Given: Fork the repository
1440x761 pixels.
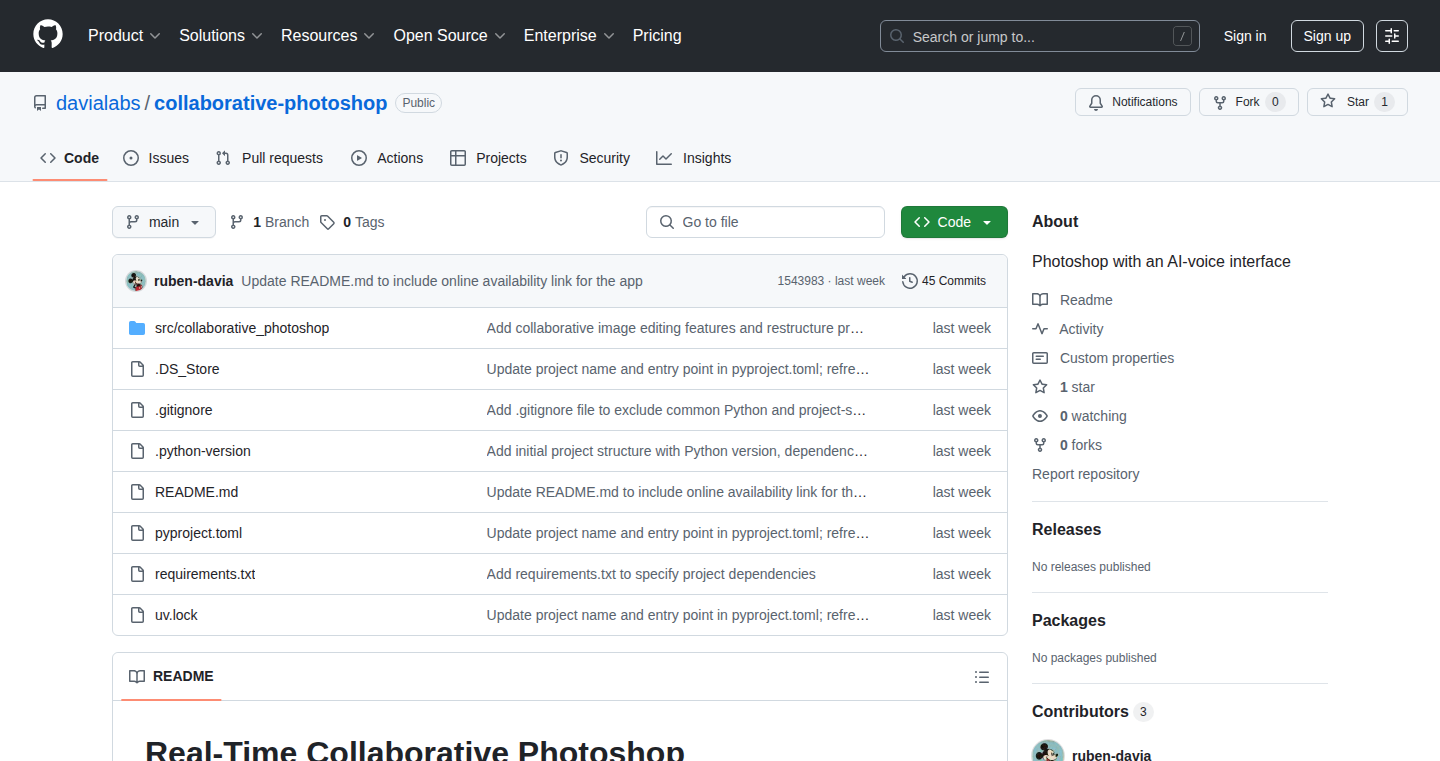Looking at the screenshot, I should click(x=1248, y=102).
